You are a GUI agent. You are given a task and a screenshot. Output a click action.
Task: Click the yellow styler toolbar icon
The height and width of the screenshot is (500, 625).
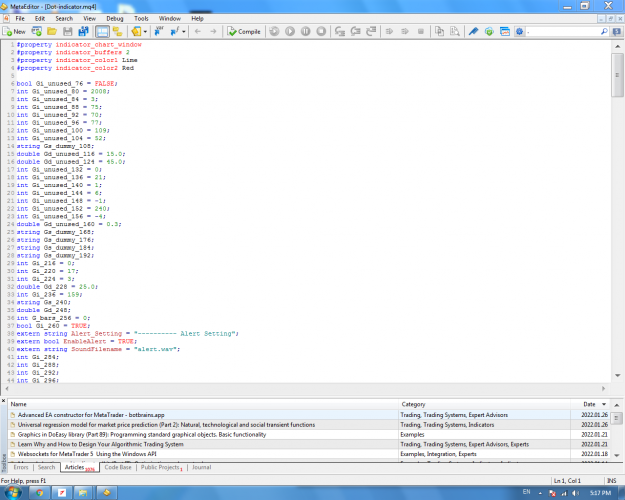[x=136, y=31]
